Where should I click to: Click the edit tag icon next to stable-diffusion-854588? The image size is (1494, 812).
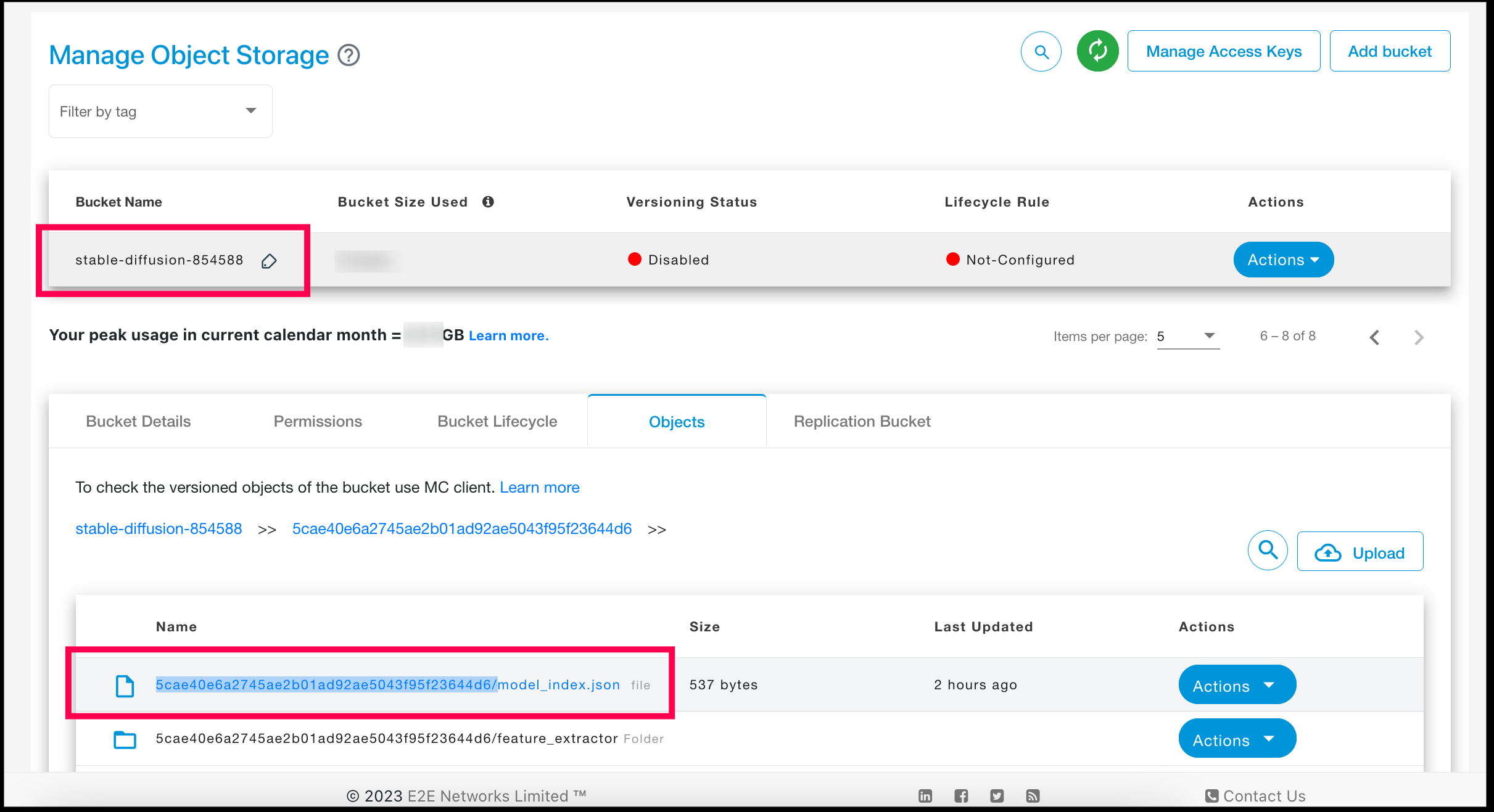269,261
